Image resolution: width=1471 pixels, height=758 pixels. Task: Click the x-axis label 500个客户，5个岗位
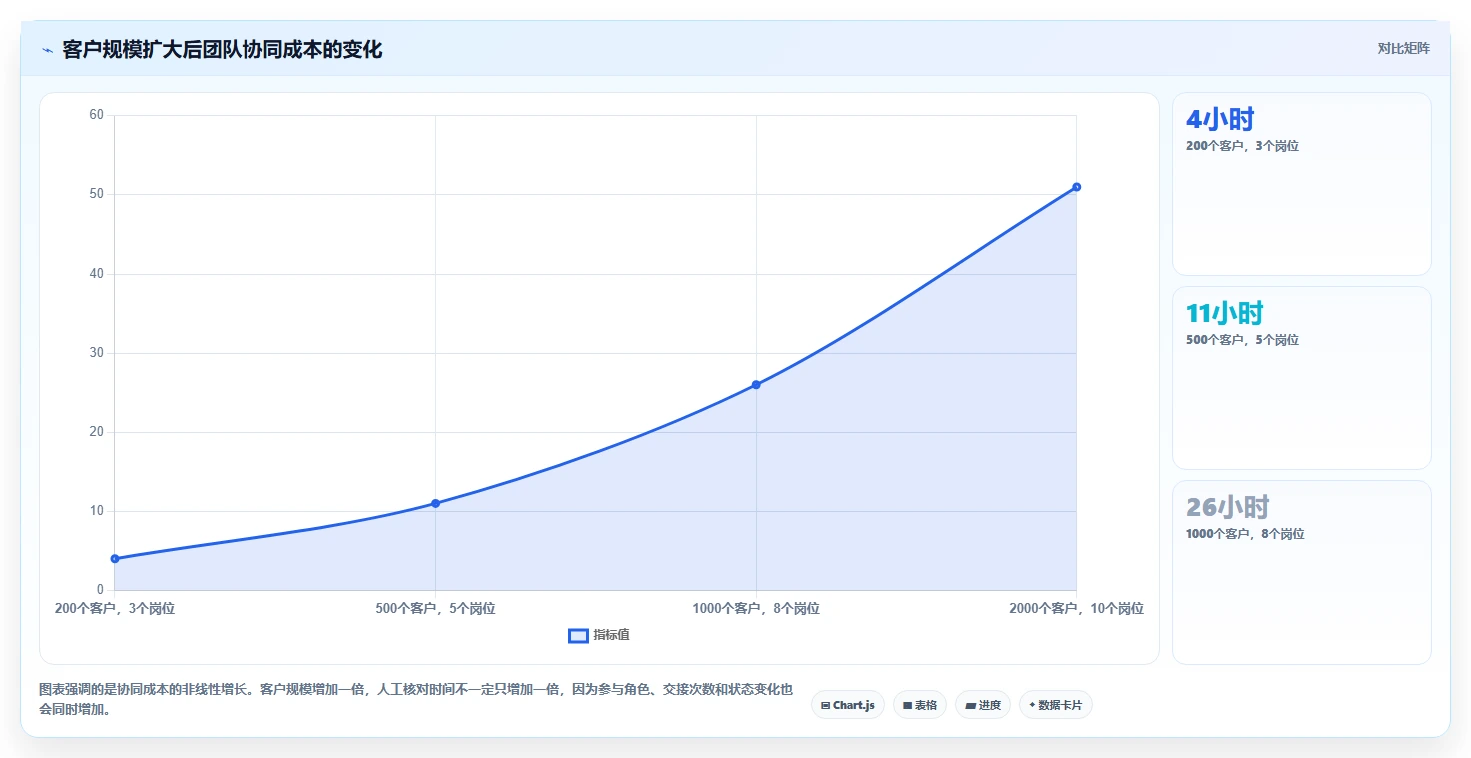435,608
